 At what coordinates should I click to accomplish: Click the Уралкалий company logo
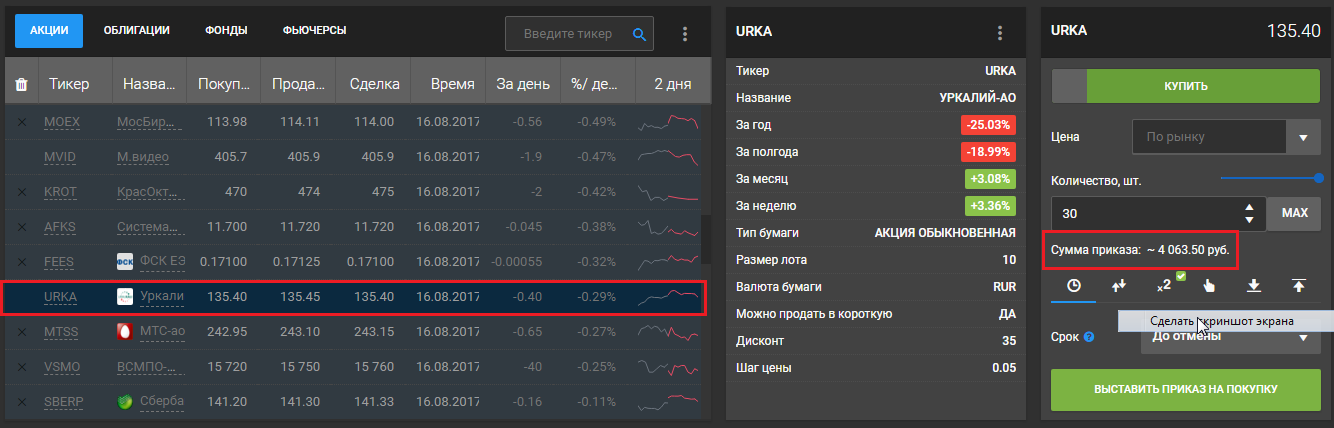click(125, 297)
